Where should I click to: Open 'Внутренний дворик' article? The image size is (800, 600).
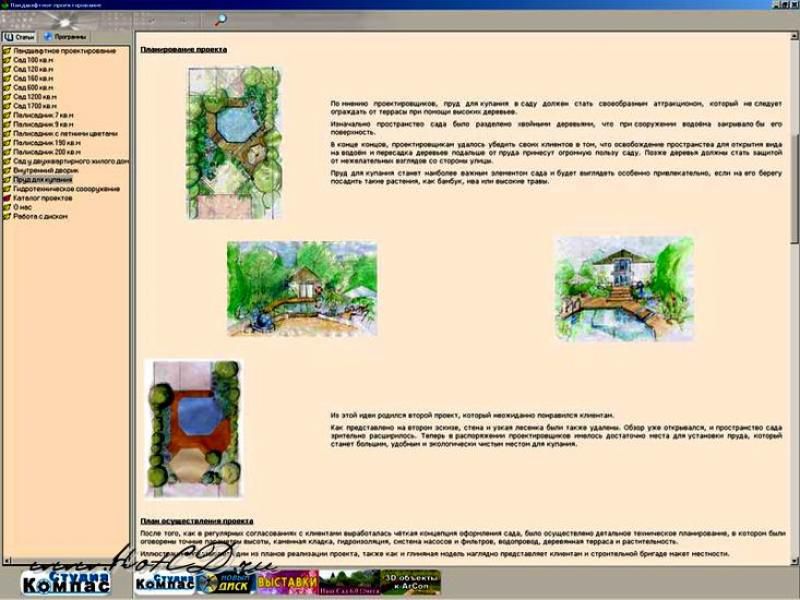(x=43, y=170)
